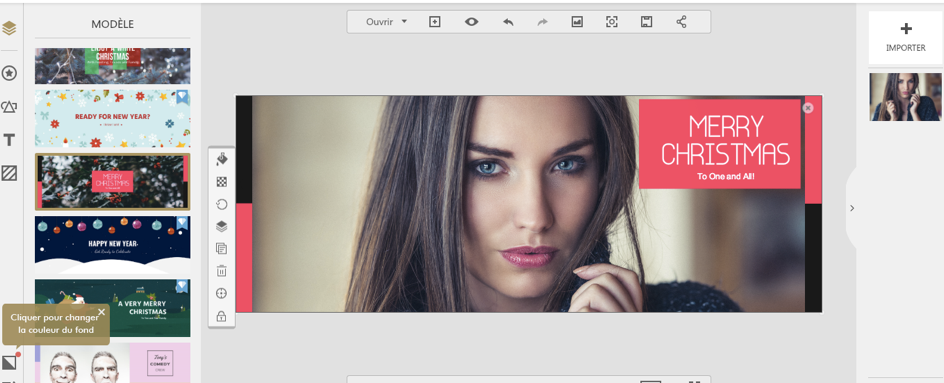Choose the Happy New Year ornaments template
This screenshot has height=383, width=944.
click(x=113, y=244)
